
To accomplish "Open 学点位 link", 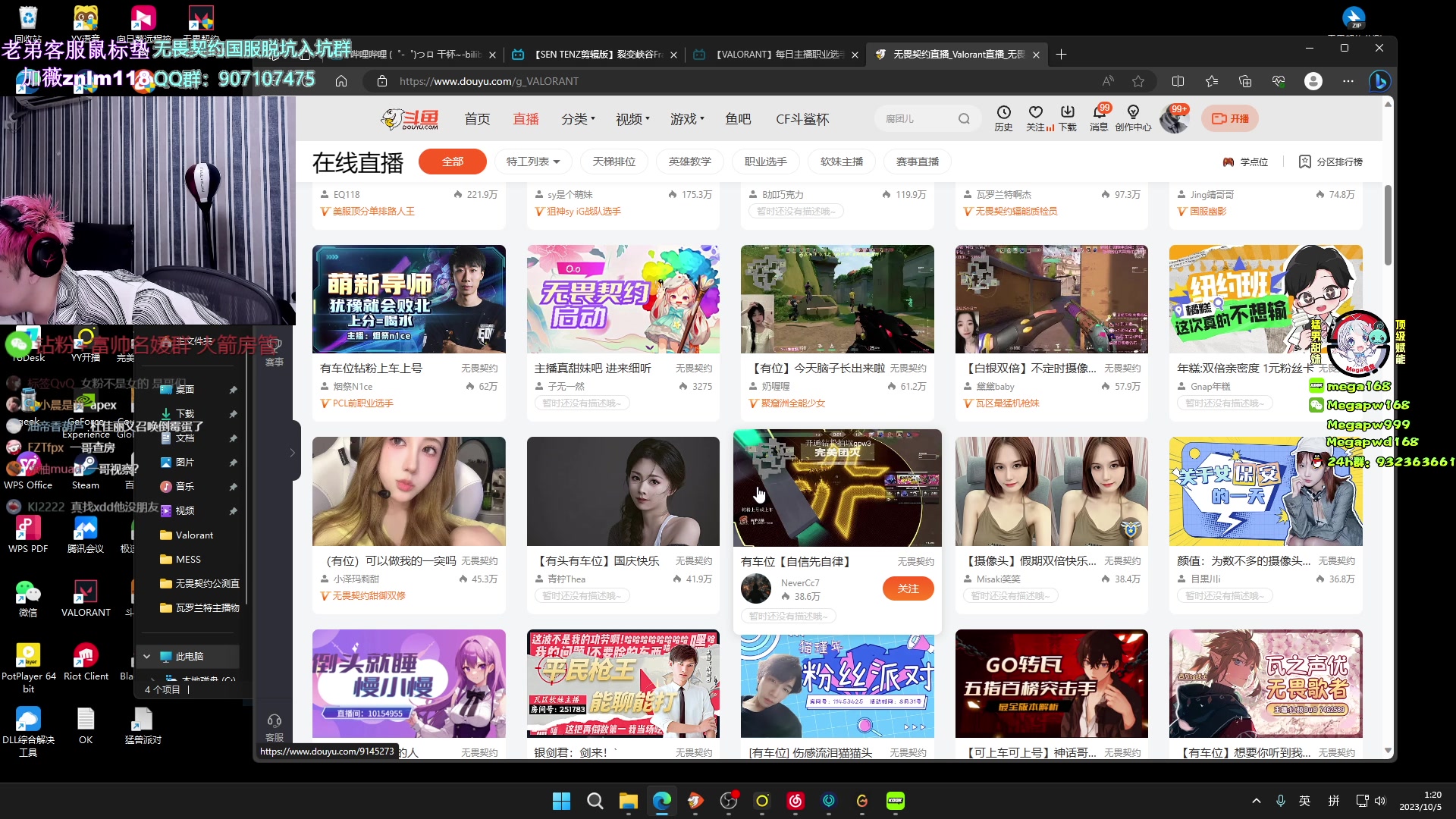I will (1245, 162).
